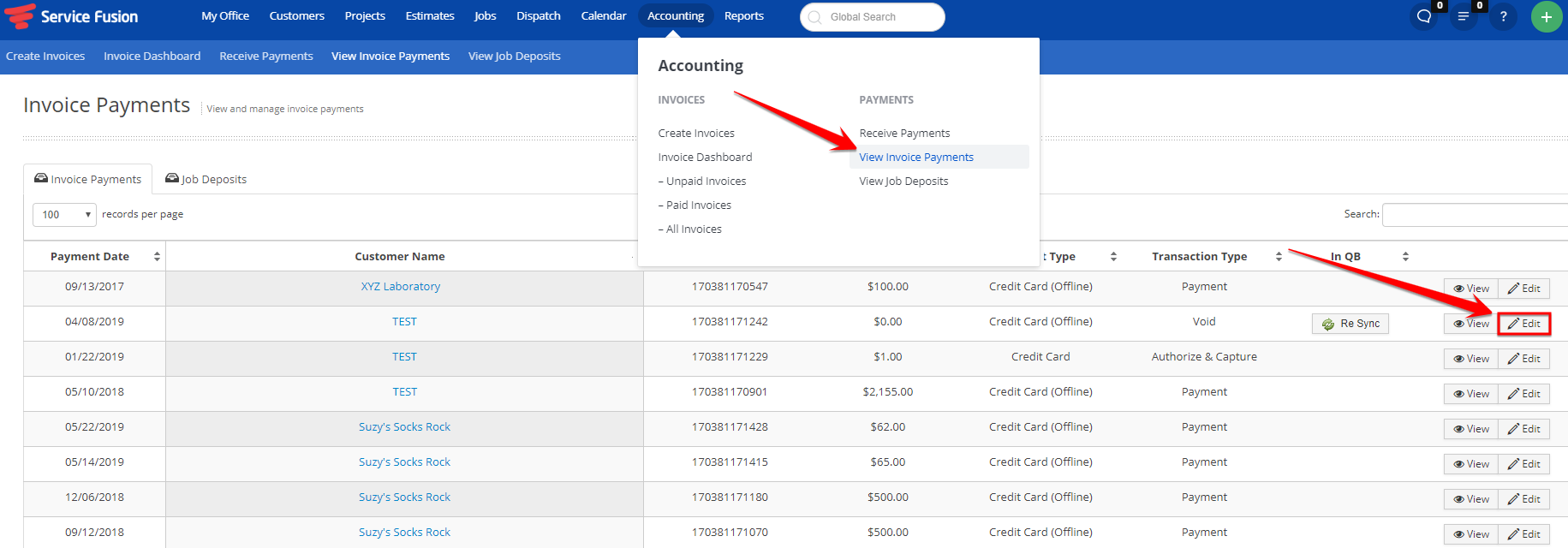
Task: Click the Global Search field
Action: tap(873, 17)
